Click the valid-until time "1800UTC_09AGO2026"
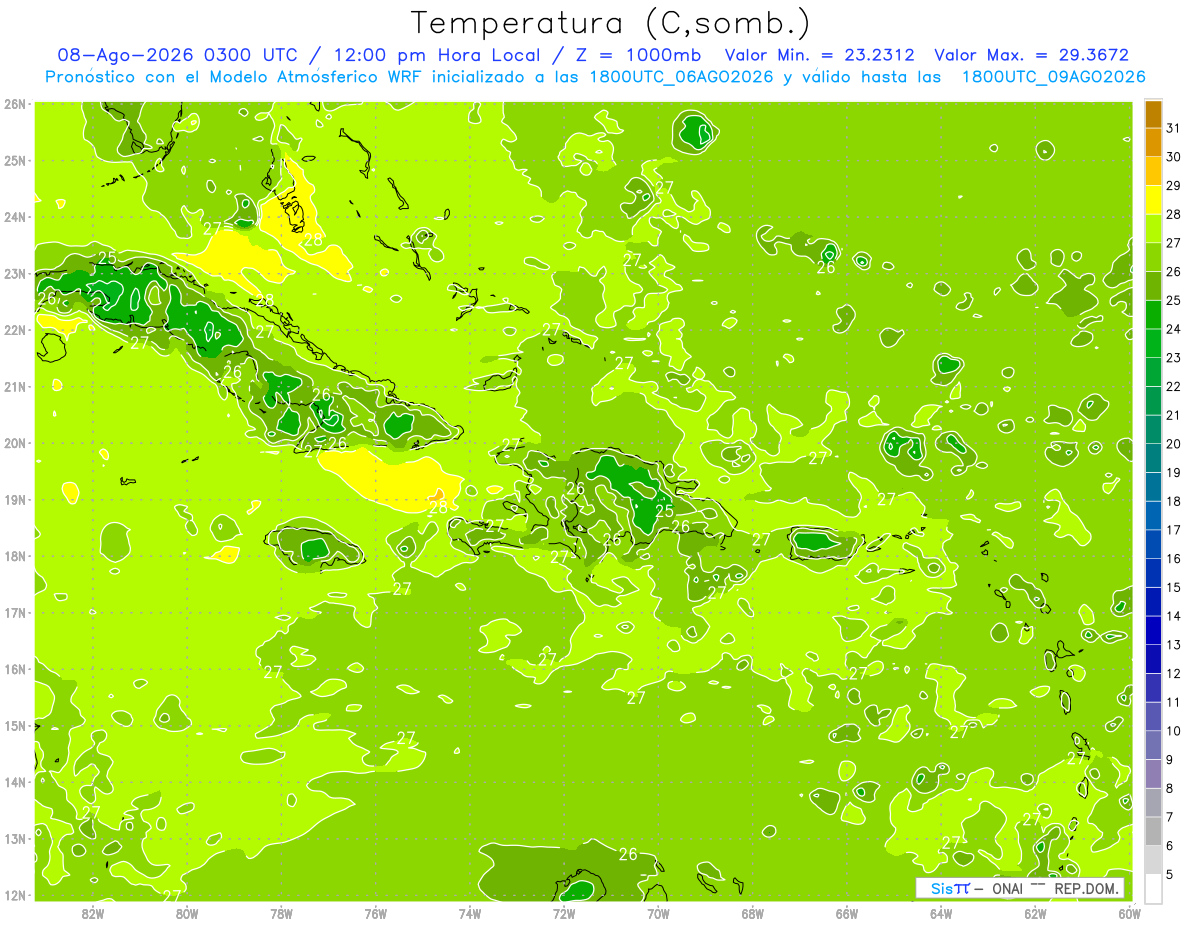 1053,77
